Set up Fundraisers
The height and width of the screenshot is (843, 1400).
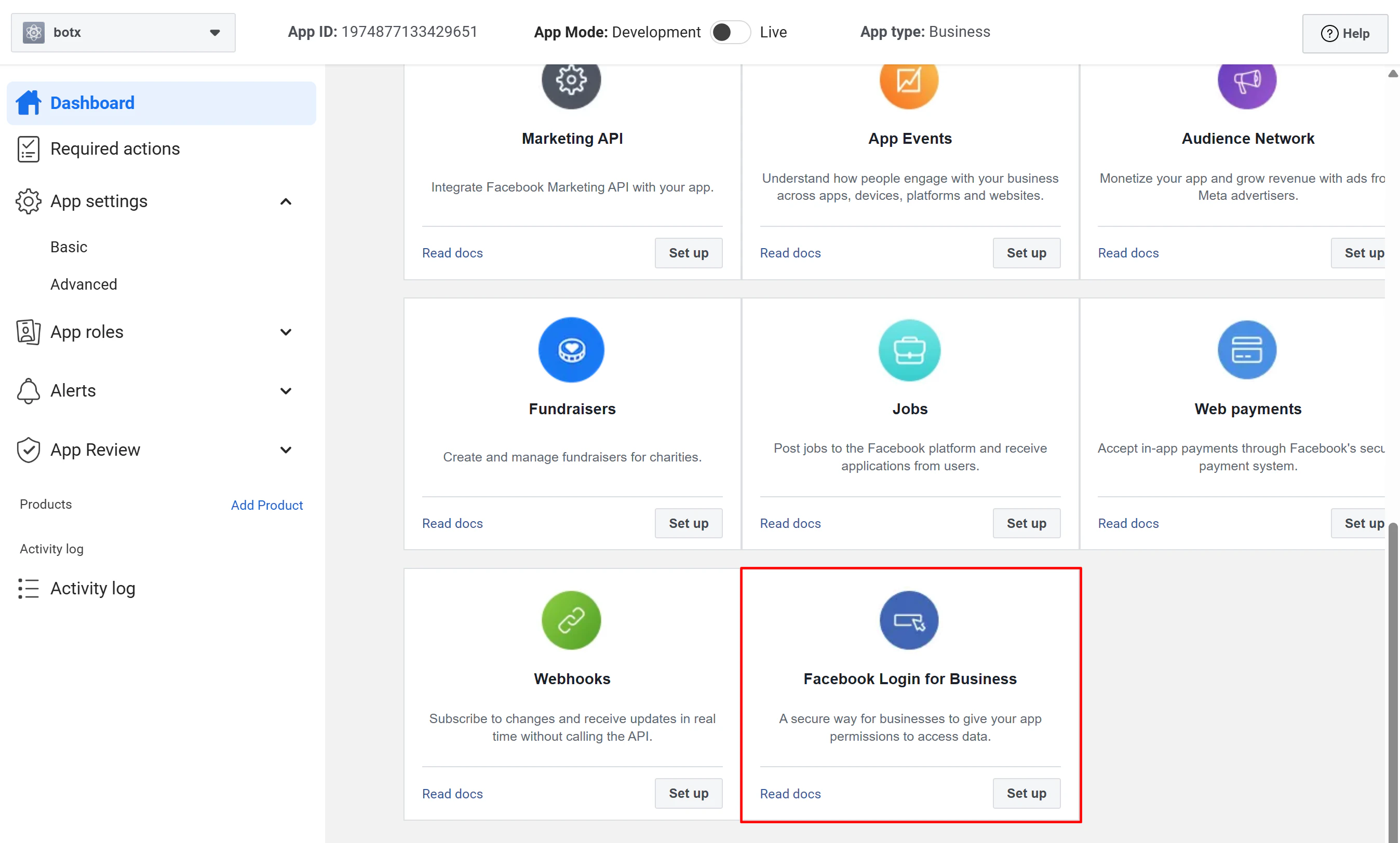tap(688, 523)
